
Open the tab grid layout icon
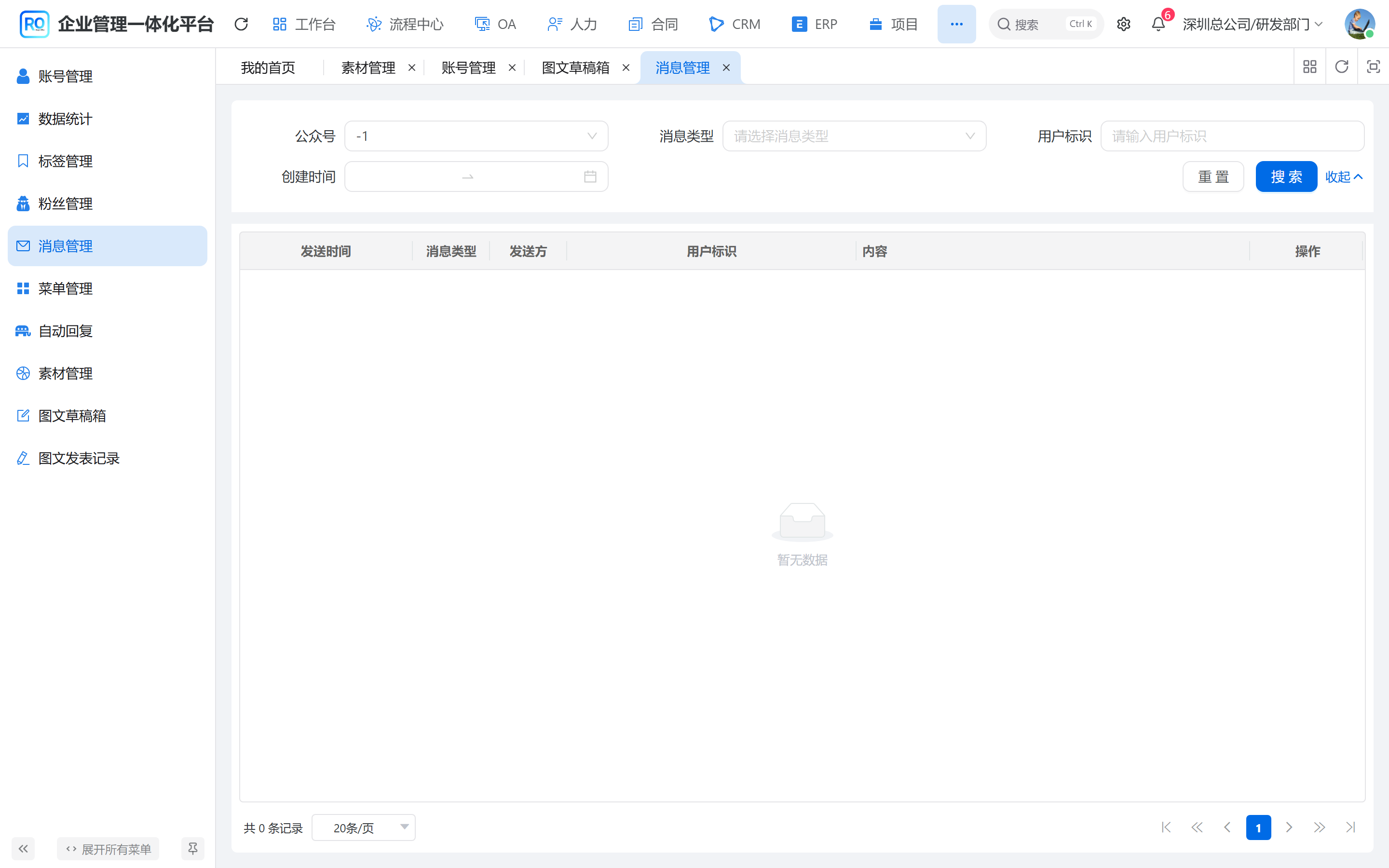(x=1310, y=67)
